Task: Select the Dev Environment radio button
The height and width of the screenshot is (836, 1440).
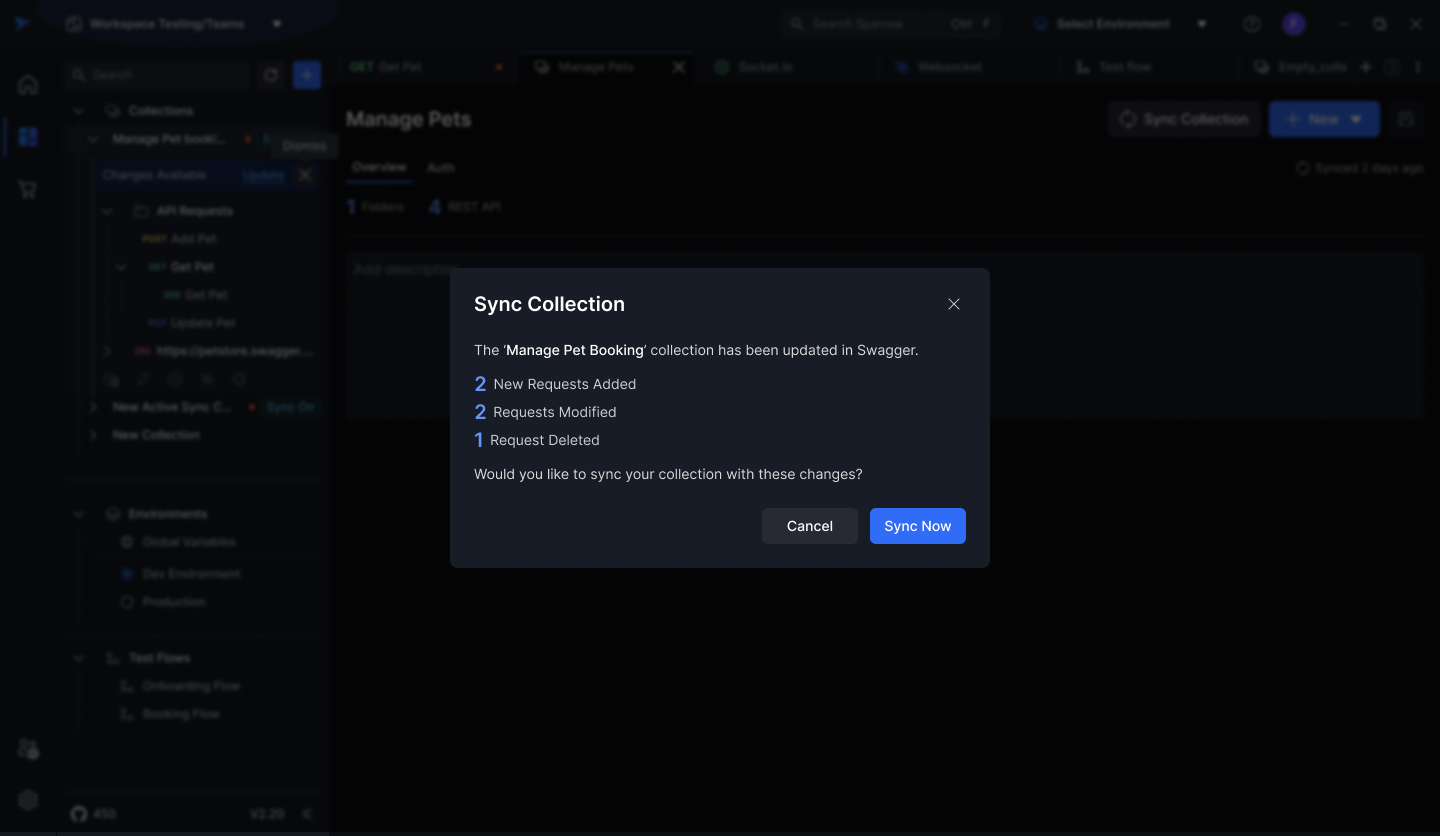Action: (127, 573)
